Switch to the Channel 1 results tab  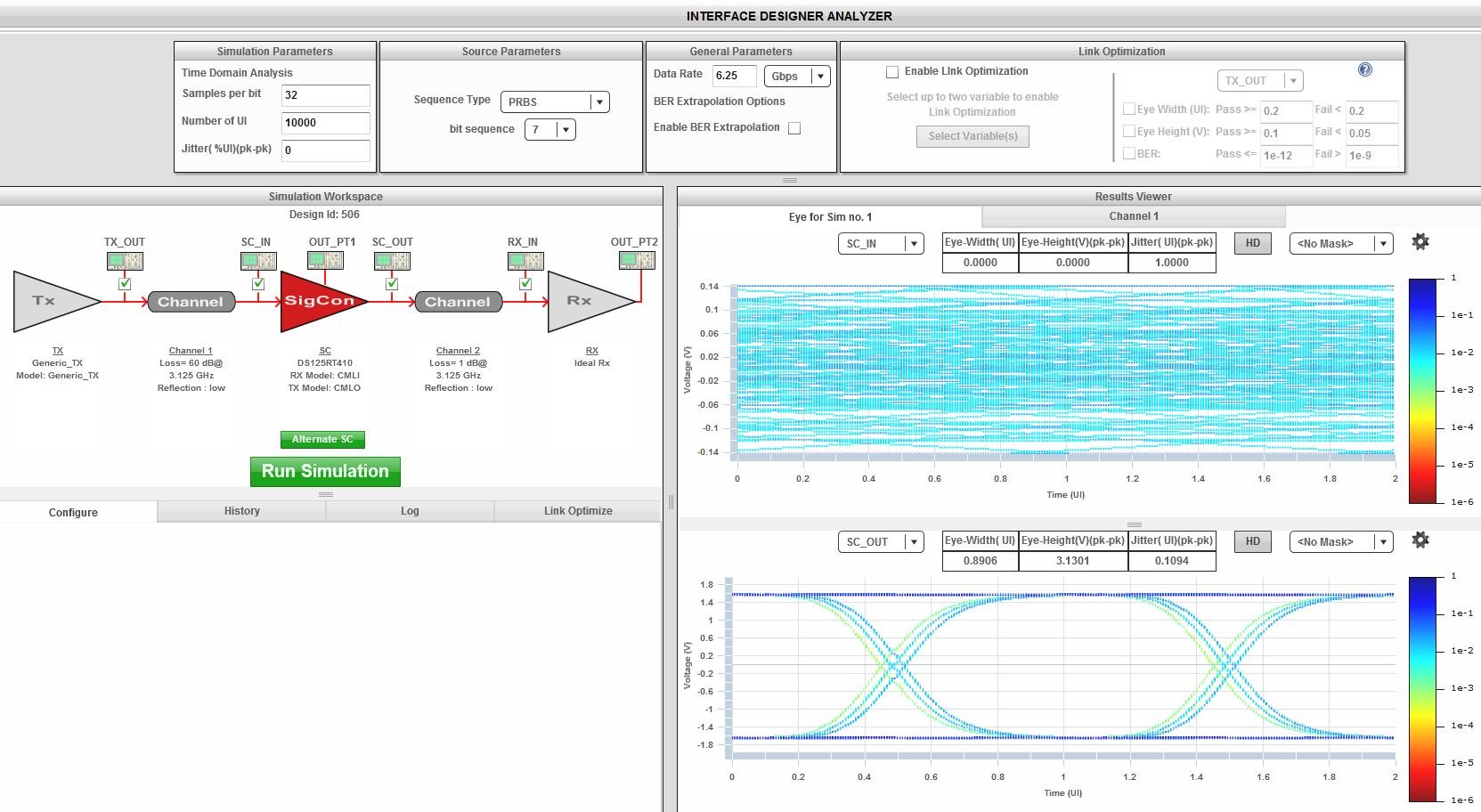click(1134, 216)
